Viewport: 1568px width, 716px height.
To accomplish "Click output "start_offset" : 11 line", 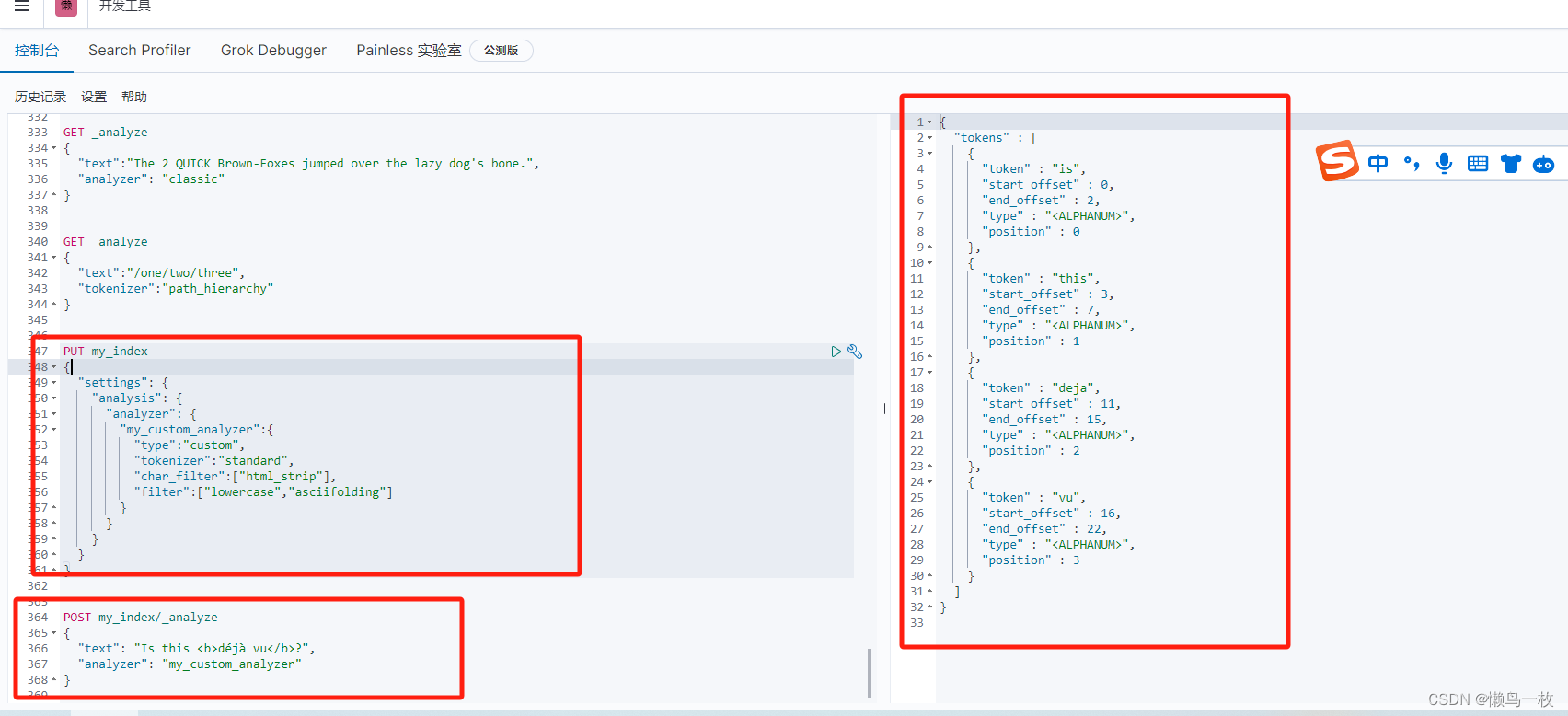I will pyautogui.click(x=1052, y=404).
